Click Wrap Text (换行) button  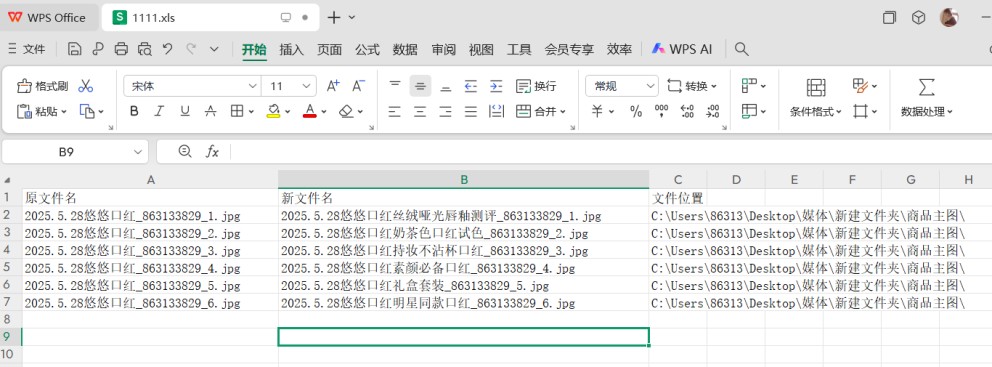click(x=536, y=86)
